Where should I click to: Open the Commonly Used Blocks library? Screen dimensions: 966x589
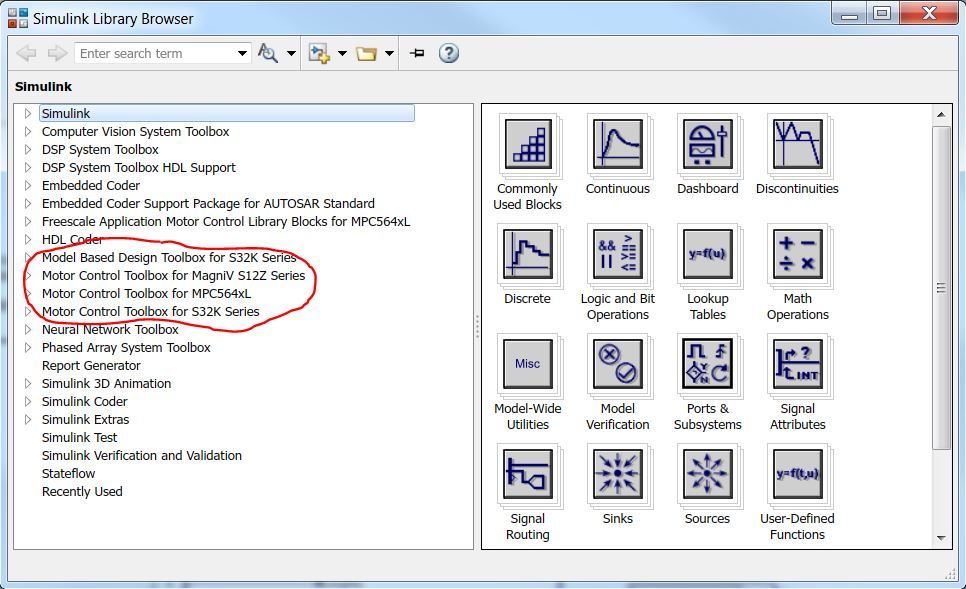coord(528,144)
